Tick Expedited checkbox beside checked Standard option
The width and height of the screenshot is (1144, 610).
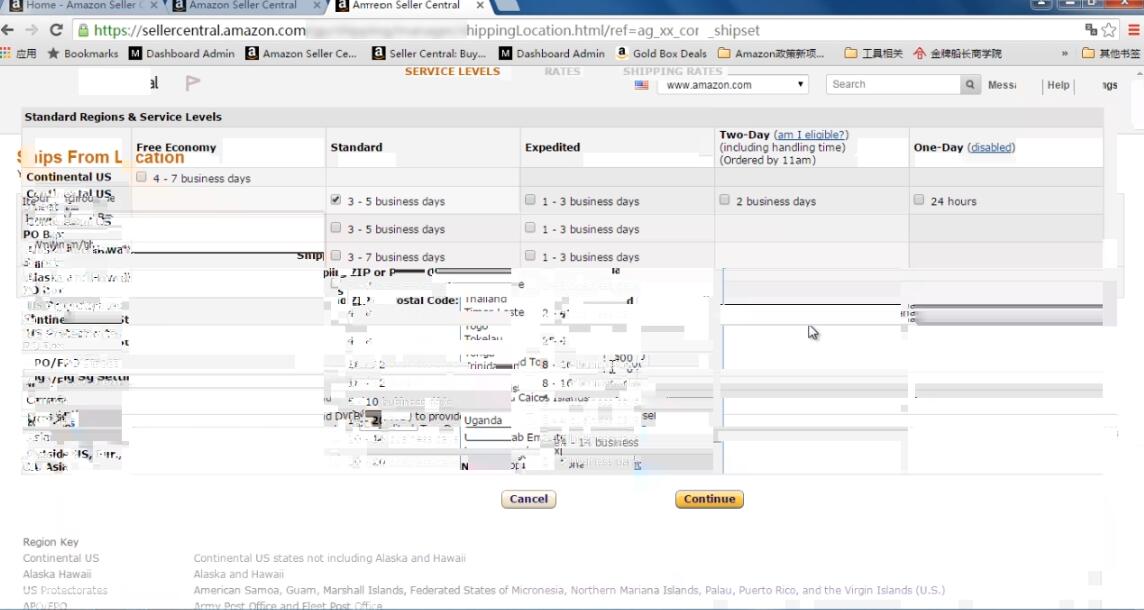[x=530, y=200]
